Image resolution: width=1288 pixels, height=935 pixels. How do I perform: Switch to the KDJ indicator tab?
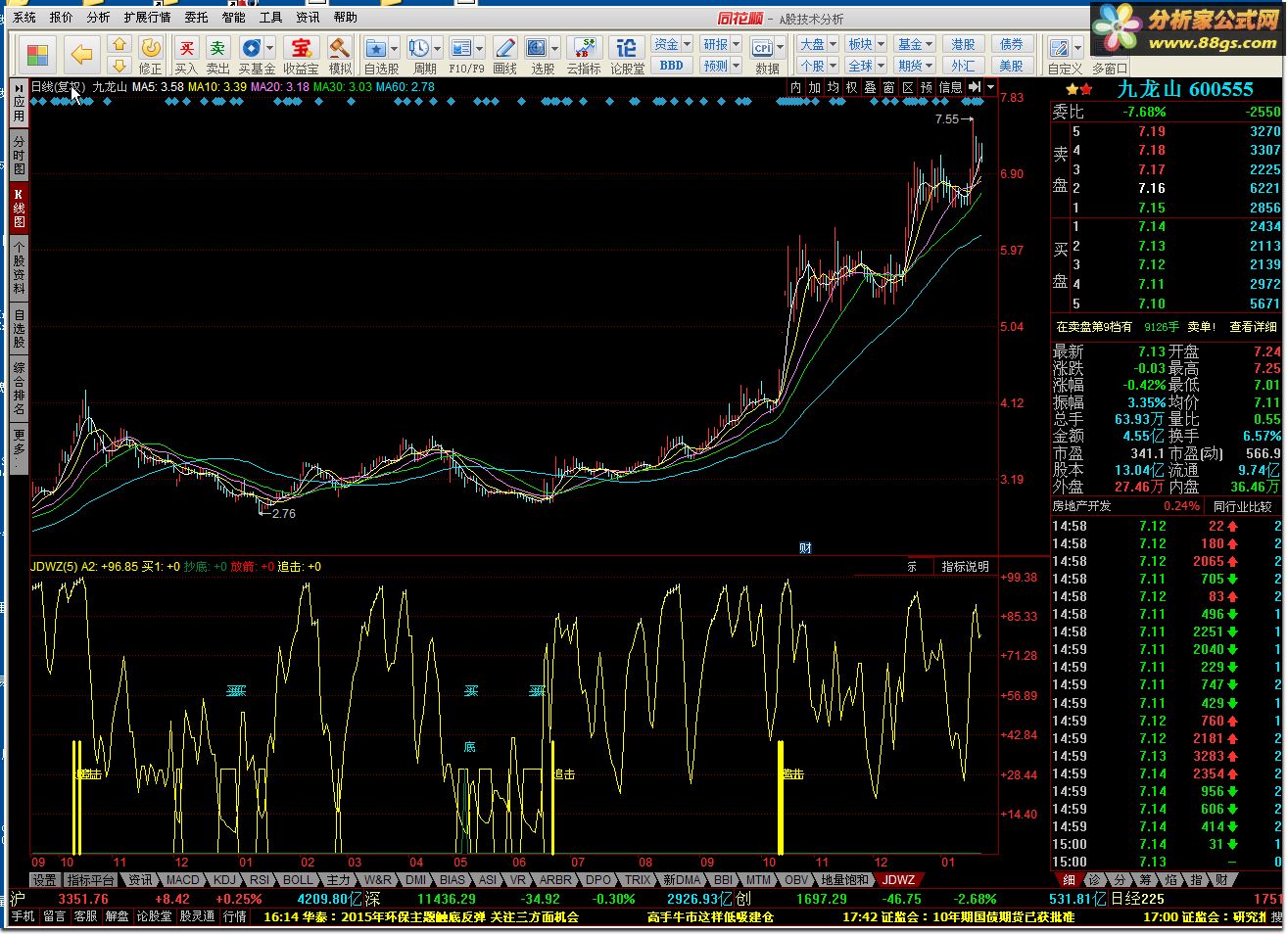coord(225,880)
